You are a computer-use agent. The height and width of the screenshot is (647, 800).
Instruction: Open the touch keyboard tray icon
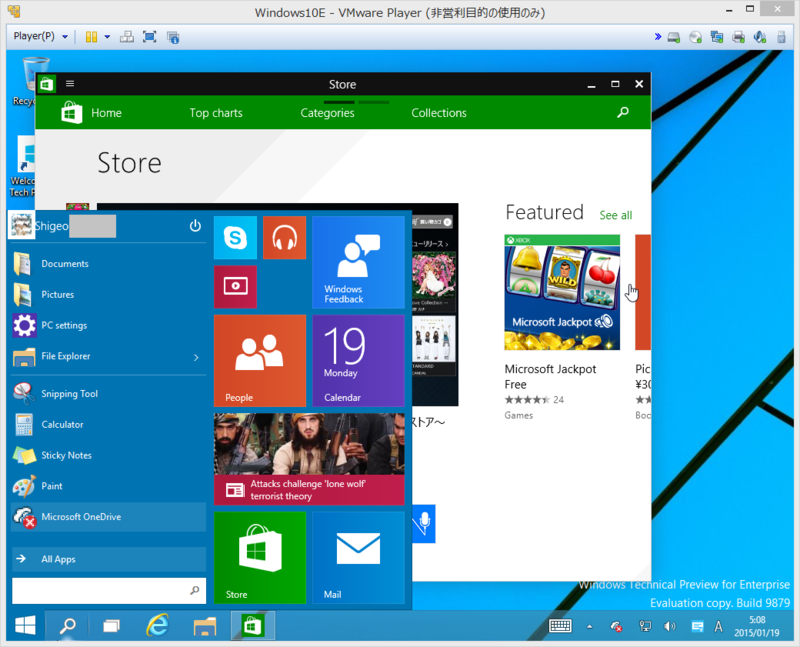click(560, 626)
